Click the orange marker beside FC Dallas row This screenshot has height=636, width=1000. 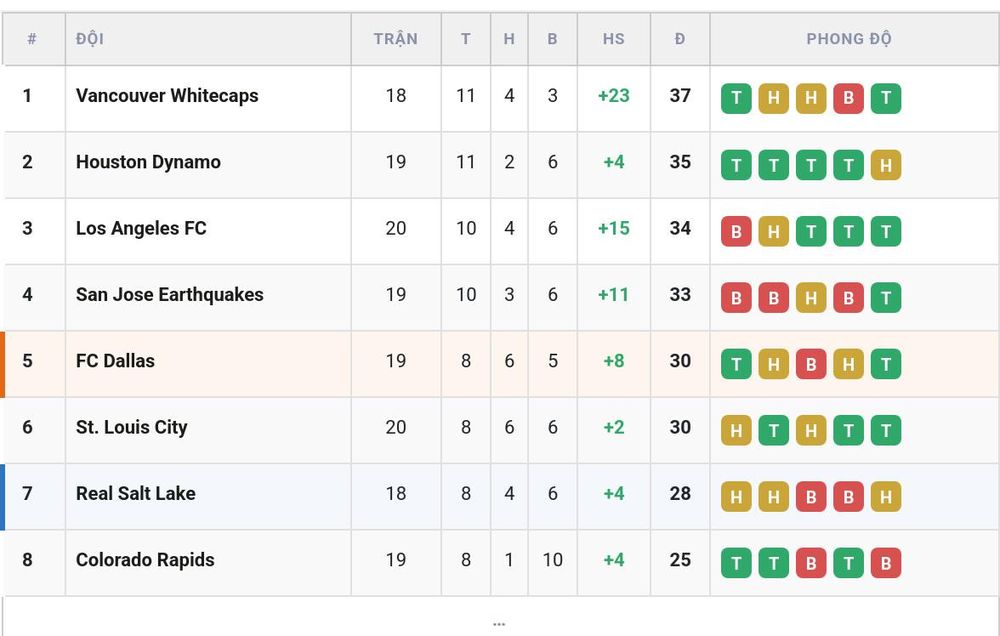[x=3, y=364]
